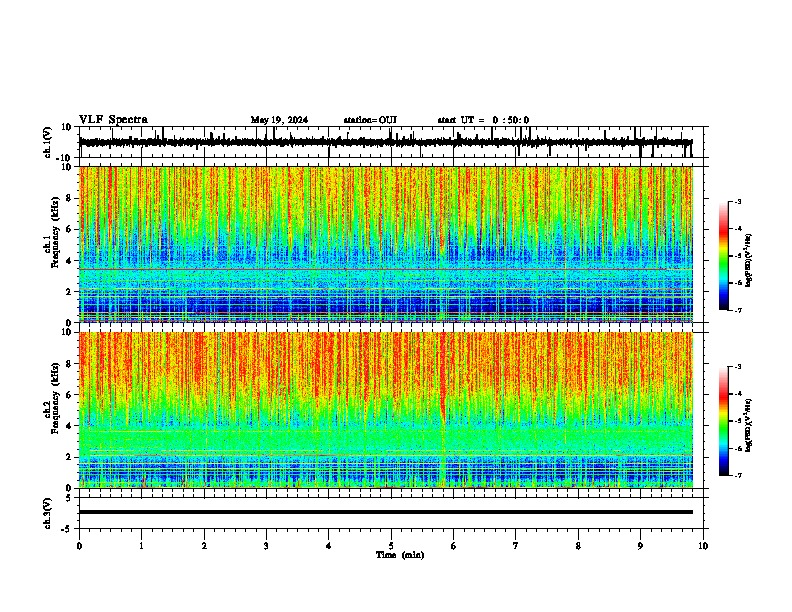Click the ch.2 spectrogram panel

386,410
